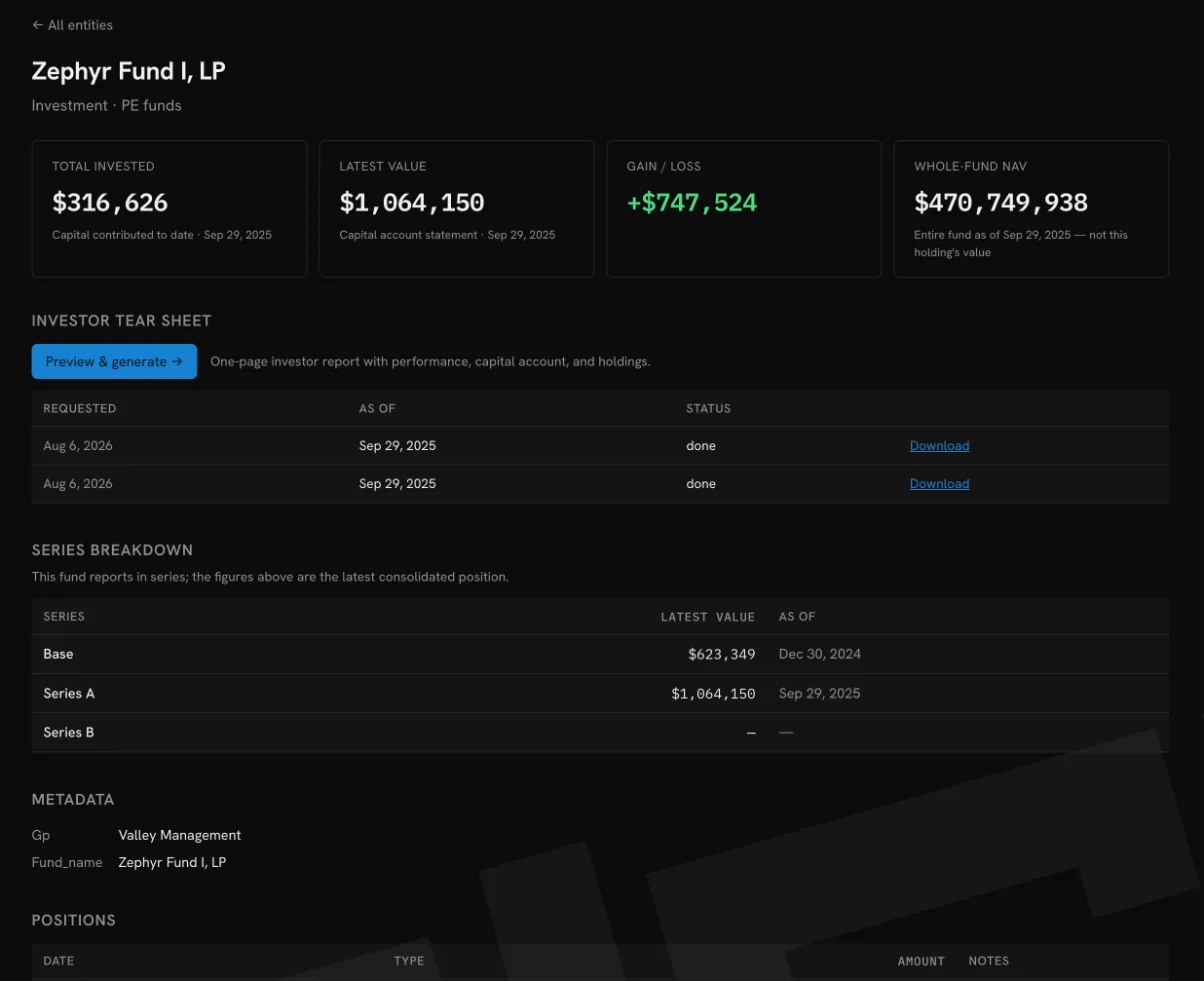Click the INVESTOR TEAR SHEET heading
The image size is (1204, 981).
[x=122, y=321]
